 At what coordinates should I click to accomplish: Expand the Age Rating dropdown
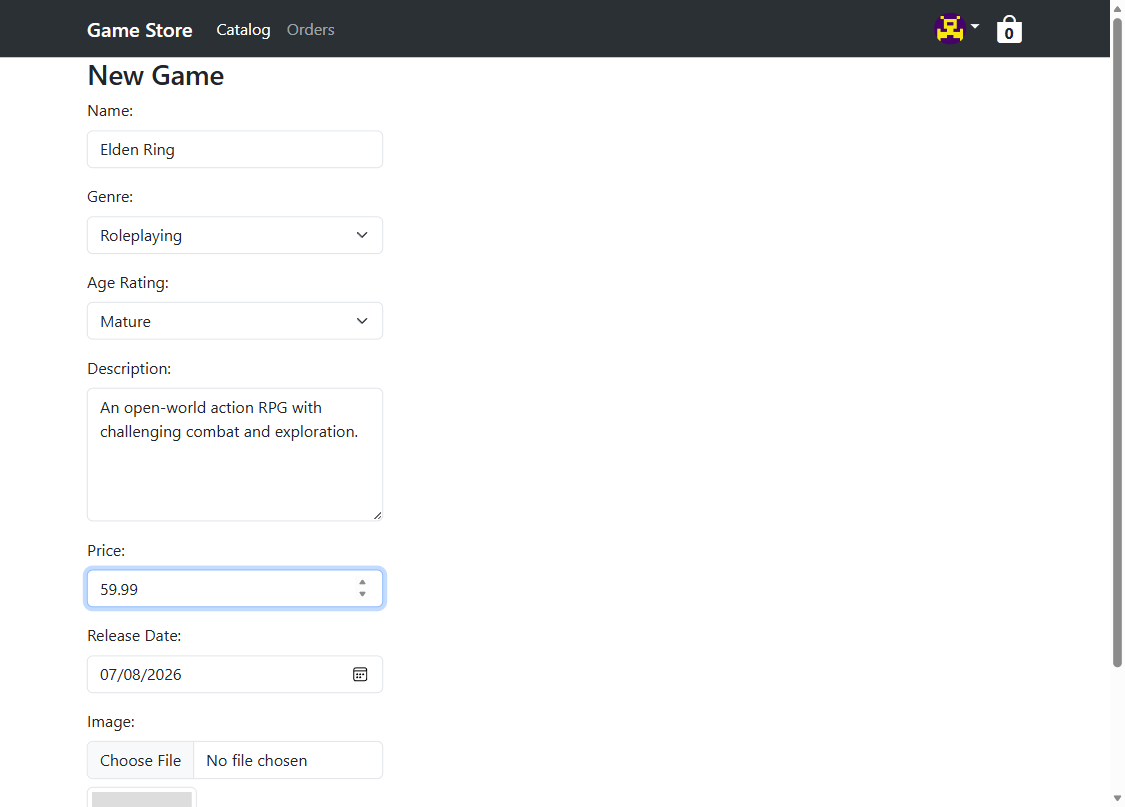tap(235, 321)
